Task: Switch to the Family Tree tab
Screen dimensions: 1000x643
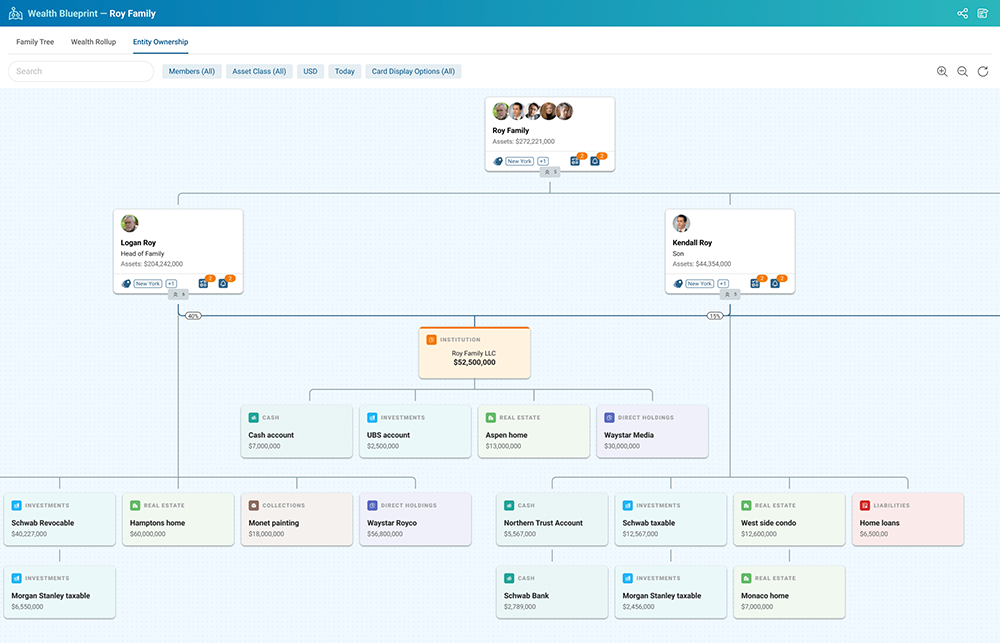Action: pos(35,42)
